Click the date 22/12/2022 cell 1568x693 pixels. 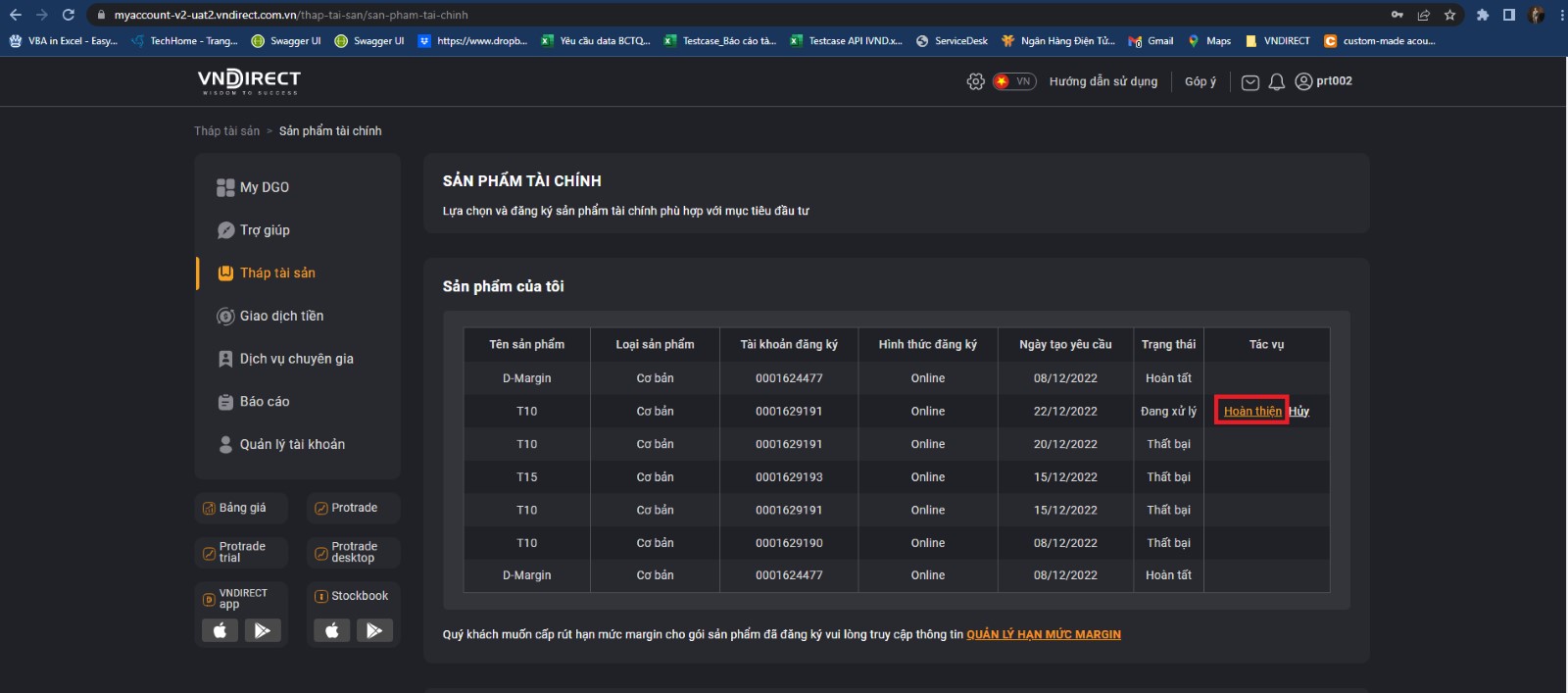point(1065,412)
